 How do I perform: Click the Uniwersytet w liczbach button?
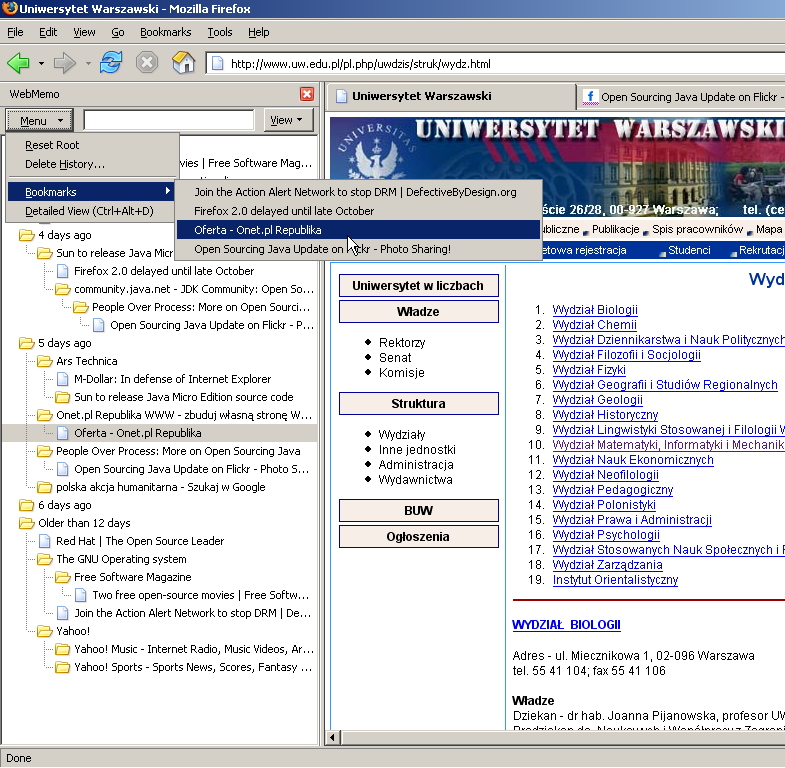[419, 286]
